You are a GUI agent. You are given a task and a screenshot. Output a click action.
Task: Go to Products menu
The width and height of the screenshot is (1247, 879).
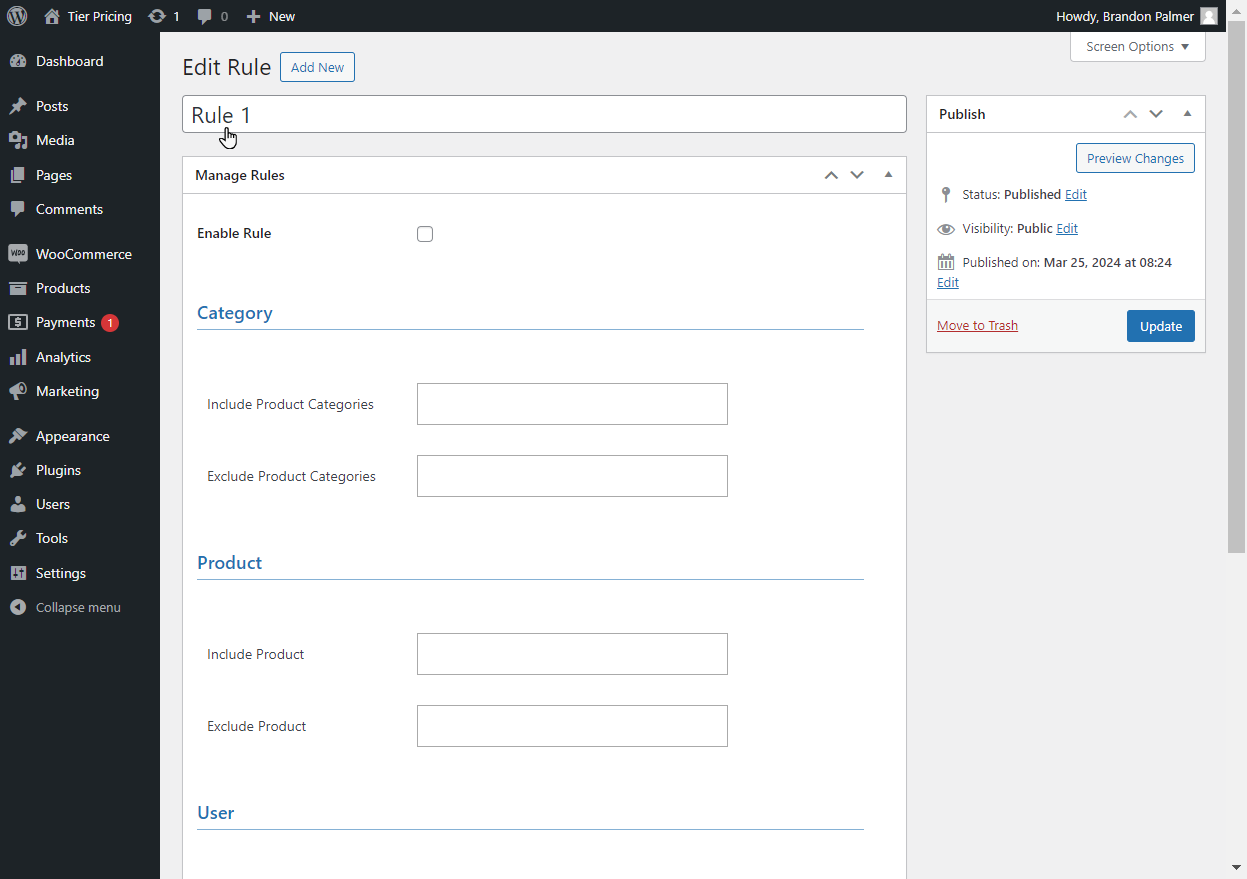click(x=80, y=288)
